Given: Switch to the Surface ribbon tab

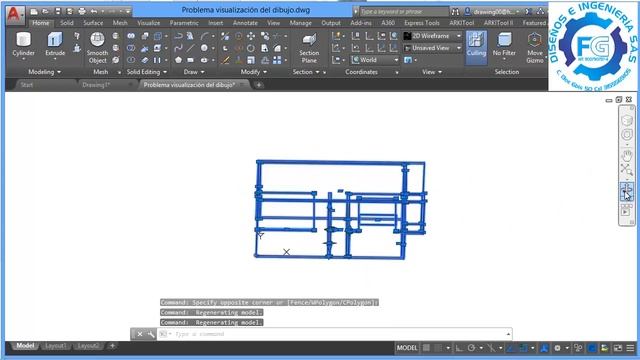Looking at the screenshot, I should click(93, 23).
